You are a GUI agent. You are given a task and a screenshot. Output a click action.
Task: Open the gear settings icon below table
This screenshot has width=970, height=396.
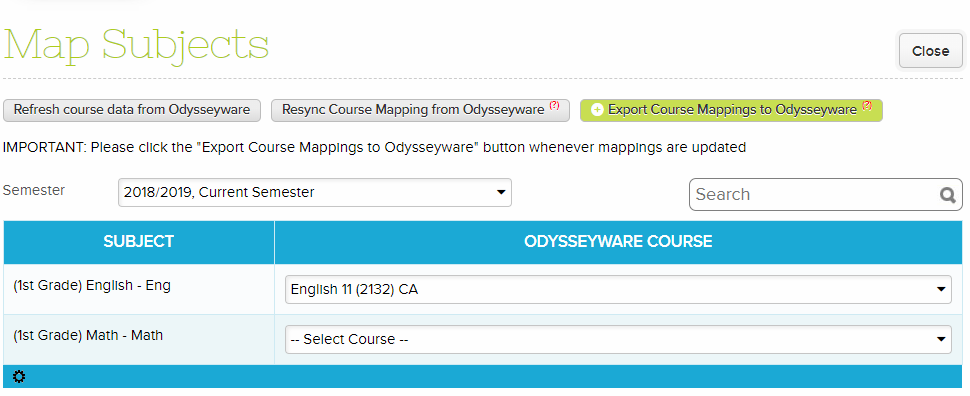[x=19, y=376]
